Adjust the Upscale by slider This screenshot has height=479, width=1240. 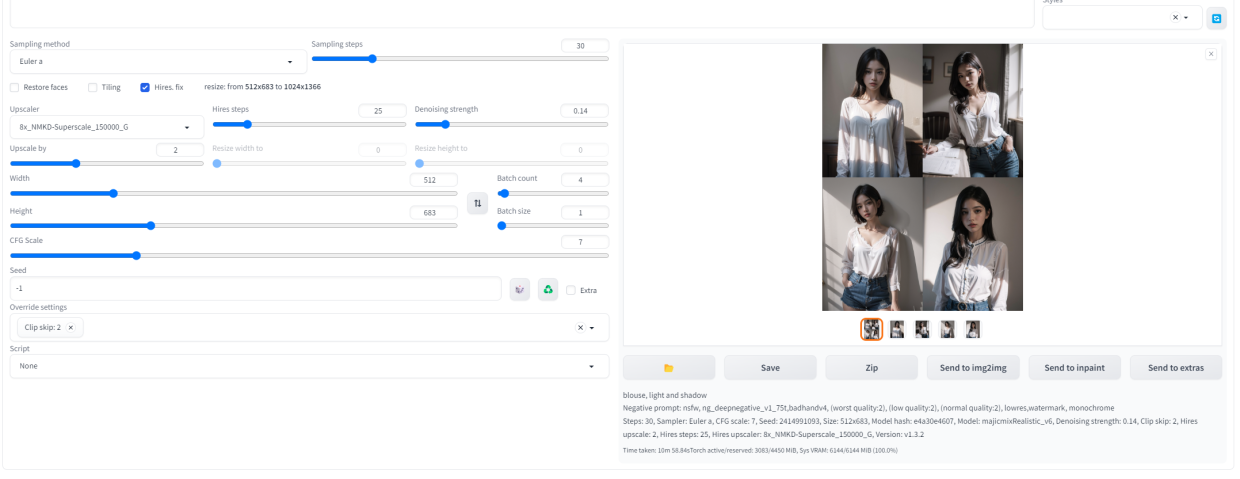pyautogui.click(x=107, y=163)
